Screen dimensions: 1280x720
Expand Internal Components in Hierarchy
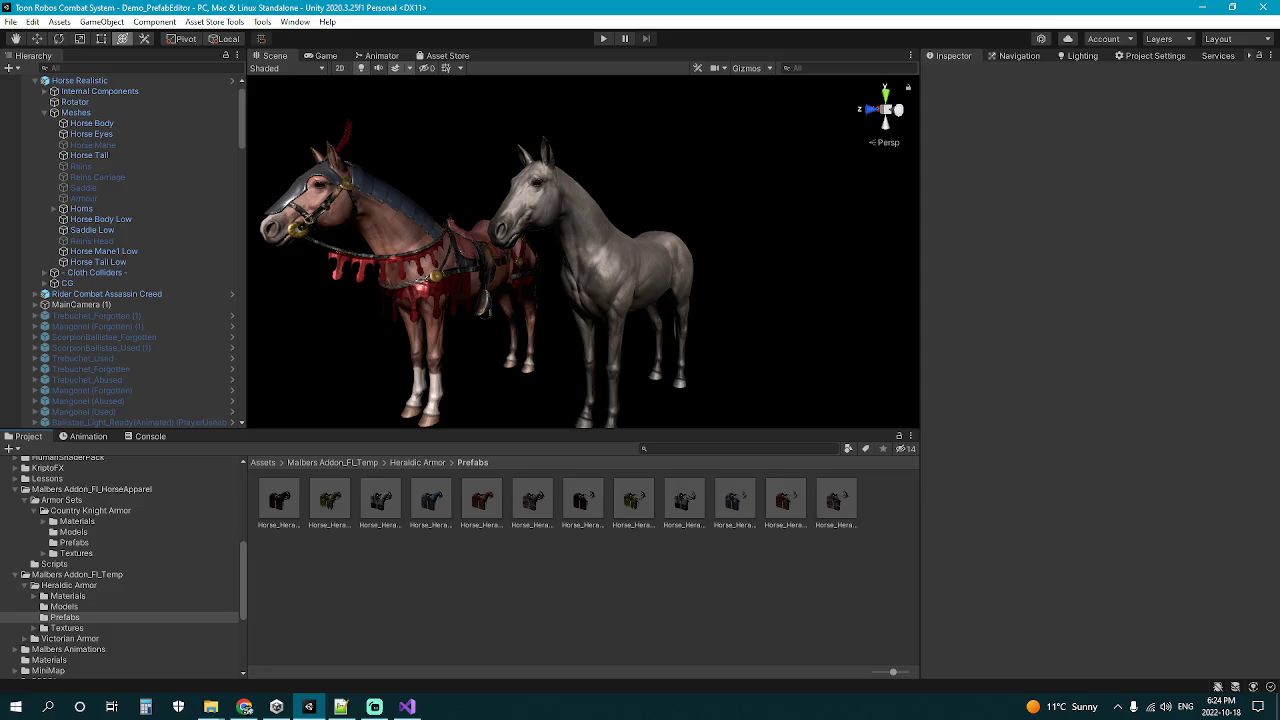click(x=44, y=91)
